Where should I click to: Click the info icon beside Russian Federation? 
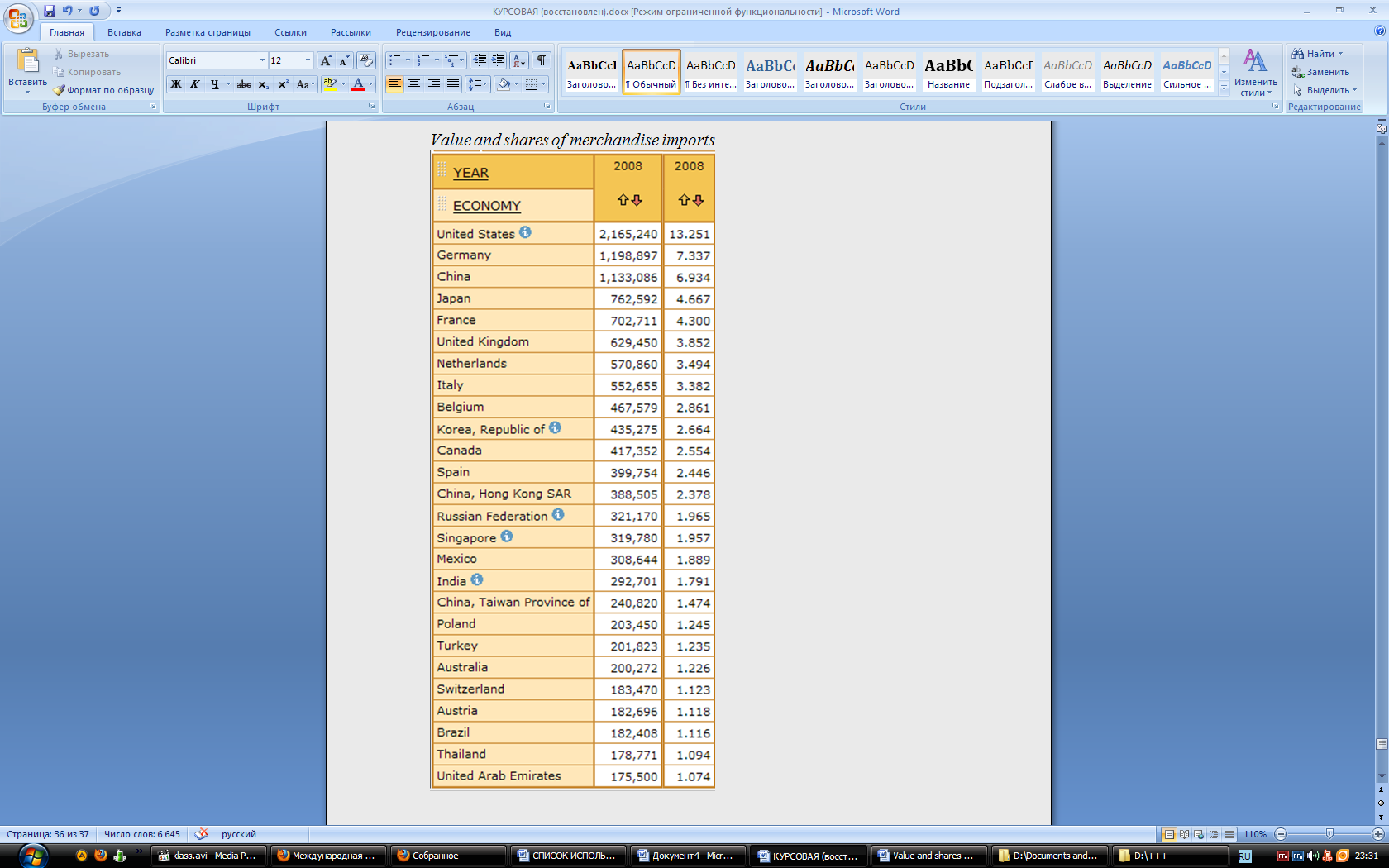558,514
